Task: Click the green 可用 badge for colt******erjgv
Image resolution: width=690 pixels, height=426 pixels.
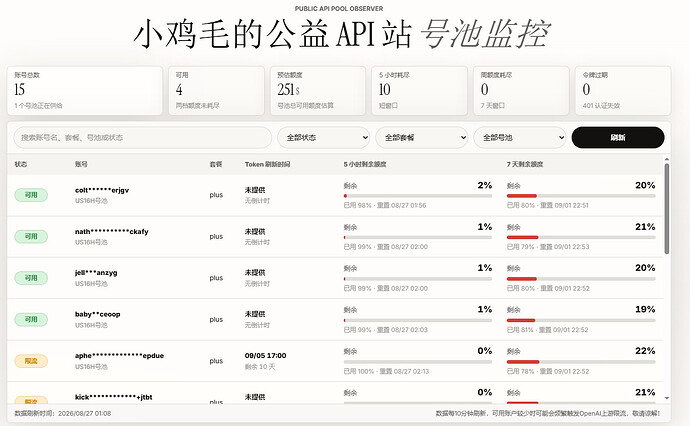Action: pos(31,195)
